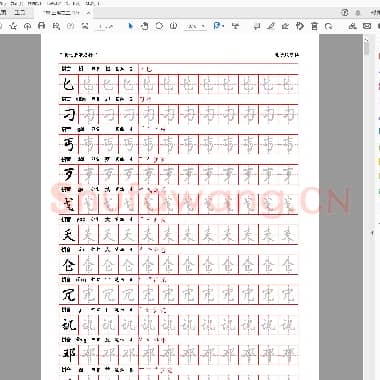The image size is (380, 380).
Task: Switch to the Tools tab
Action: [x=20, y=13]
